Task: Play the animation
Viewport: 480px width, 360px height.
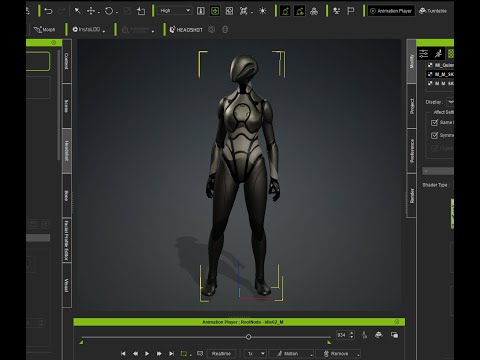Action: tap(147, 354)
